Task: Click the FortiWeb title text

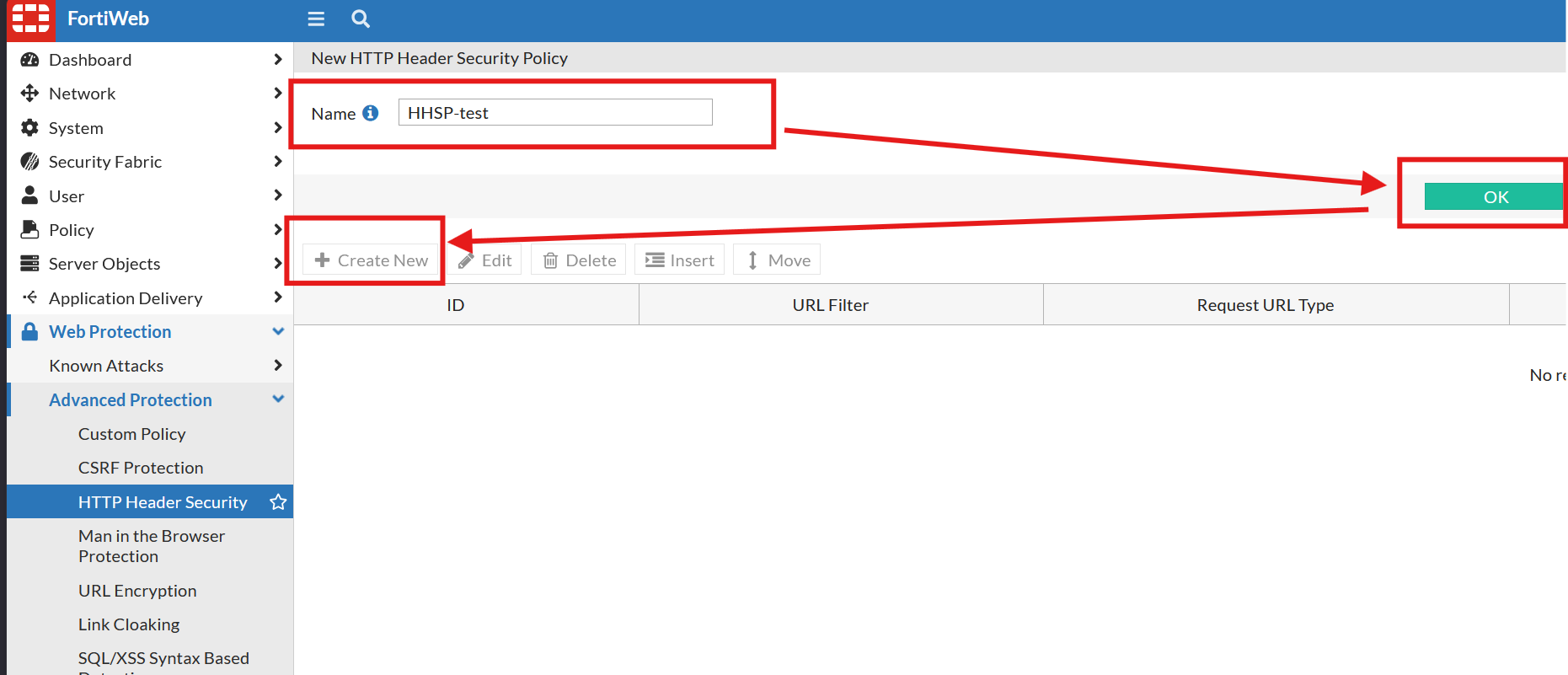Action: tap(108, 19)
